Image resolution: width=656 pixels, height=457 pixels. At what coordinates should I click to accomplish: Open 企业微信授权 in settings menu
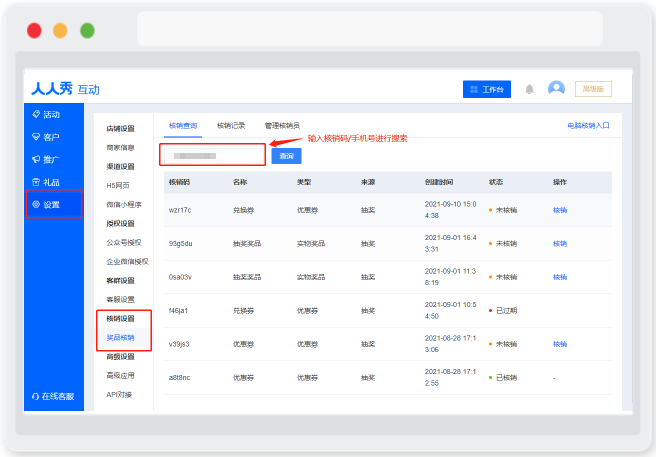coord(127,262)
